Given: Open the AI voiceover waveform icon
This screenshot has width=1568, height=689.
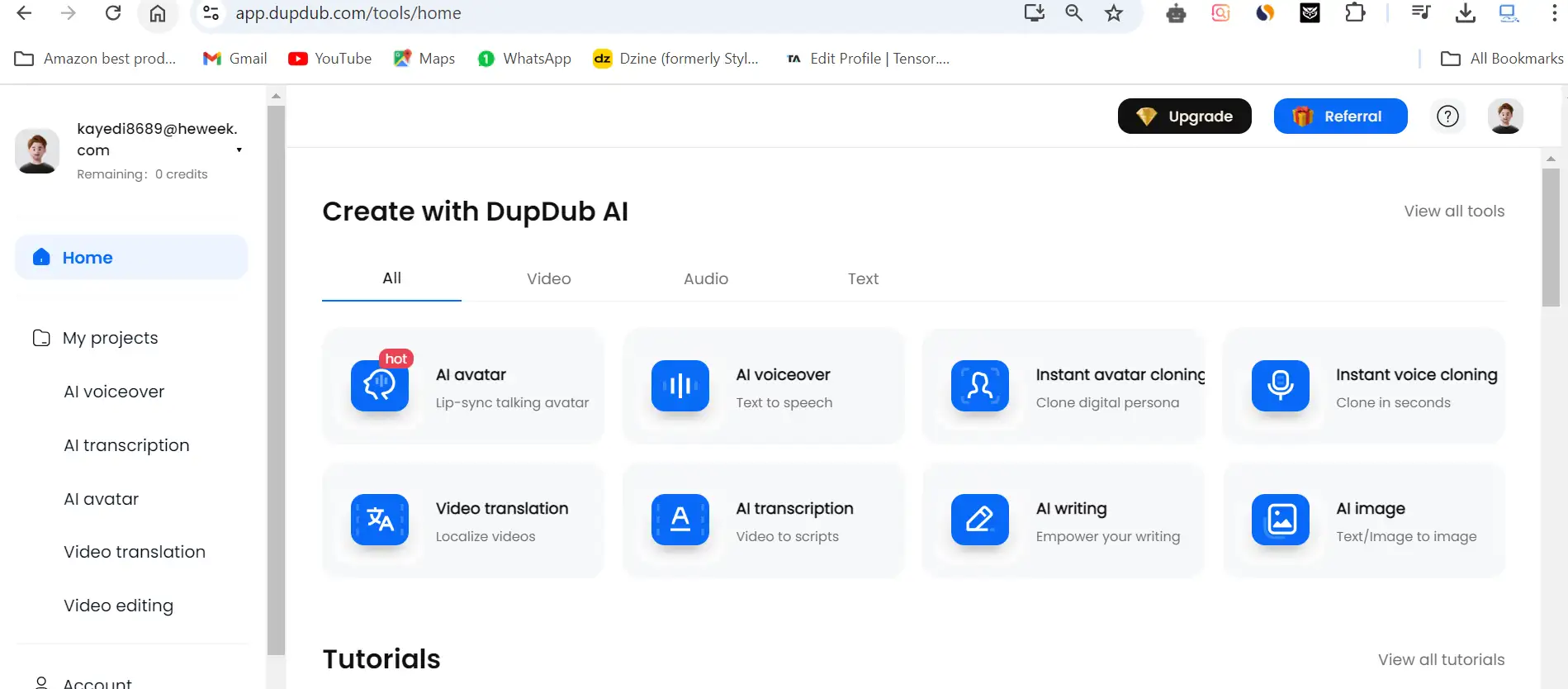Looking at the screenshot, I should pyautogui.click(x=680, y=386).
